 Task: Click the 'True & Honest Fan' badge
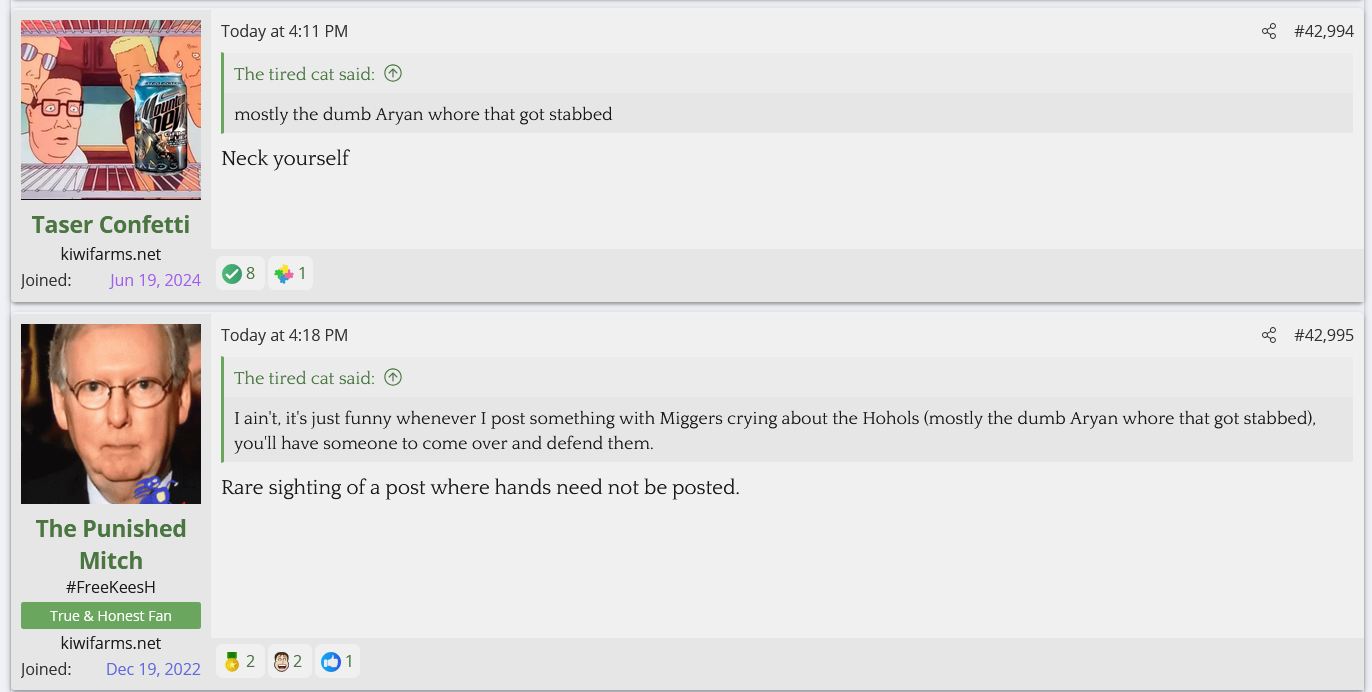click(x=111, y=615)
